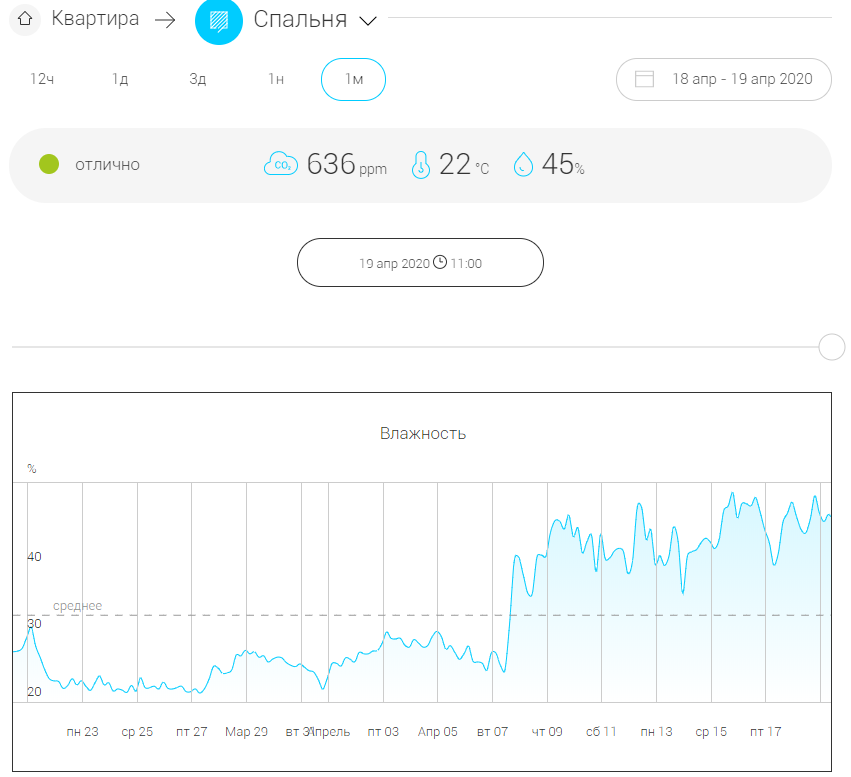Select the 1н weekly range
This screenshot has width=851, height=777.
[276, 80]
